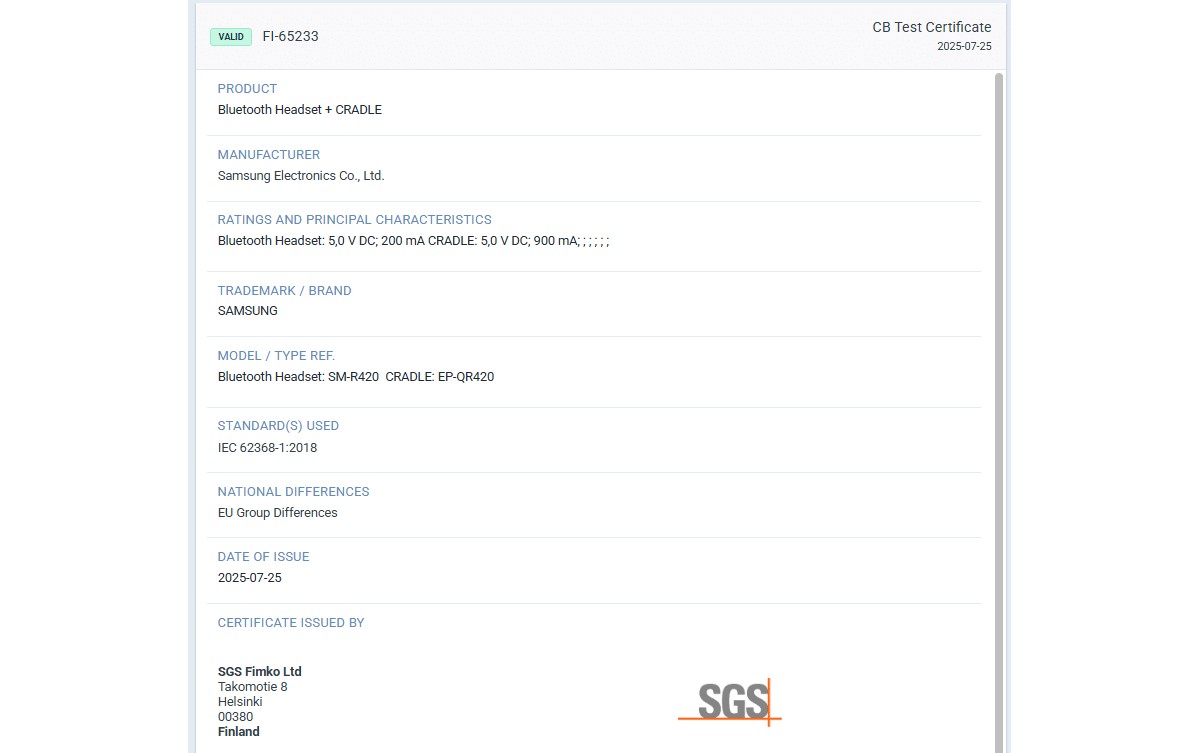Viewport: 1200px width, 753px height.
Task: Click the DATE OF ISSUE value
Action: (249, 578)
